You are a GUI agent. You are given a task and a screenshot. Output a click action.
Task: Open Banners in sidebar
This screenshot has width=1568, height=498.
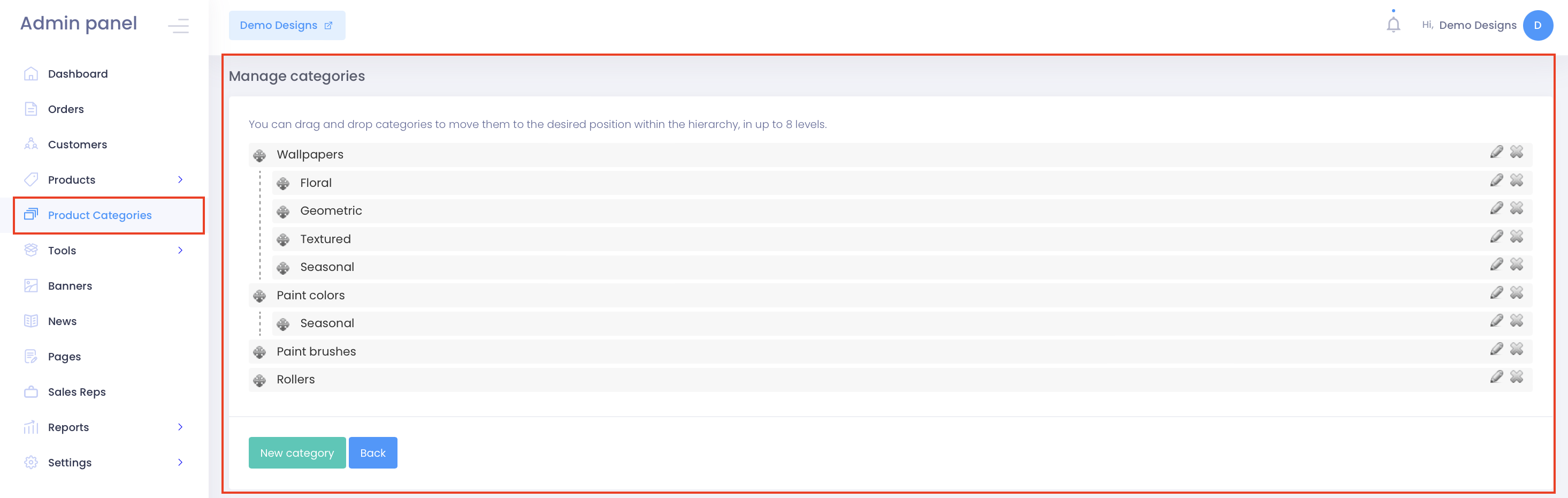(70, 286)
